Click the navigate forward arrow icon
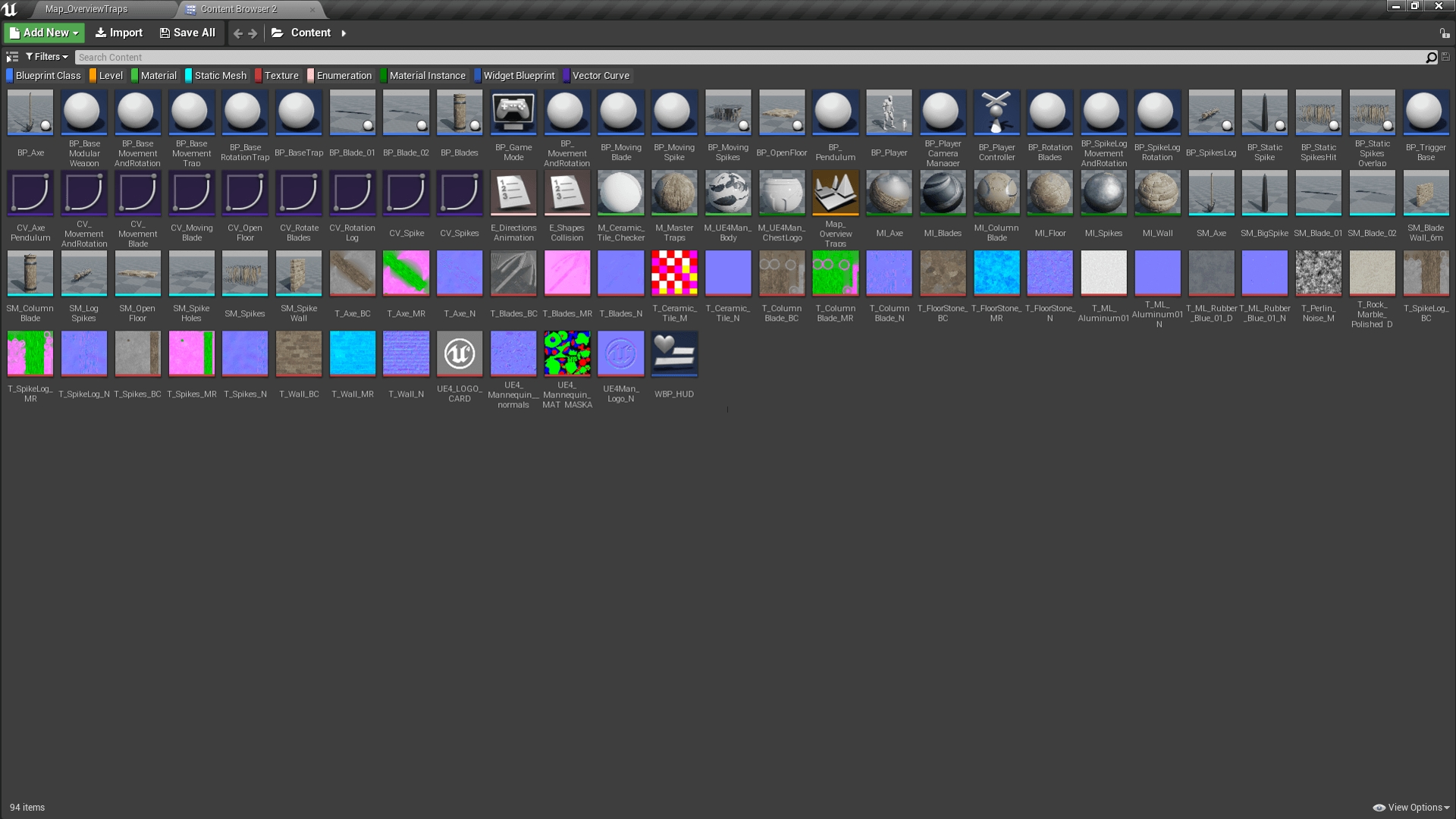This screenshot has width=1456, height=819. (253, 33)
